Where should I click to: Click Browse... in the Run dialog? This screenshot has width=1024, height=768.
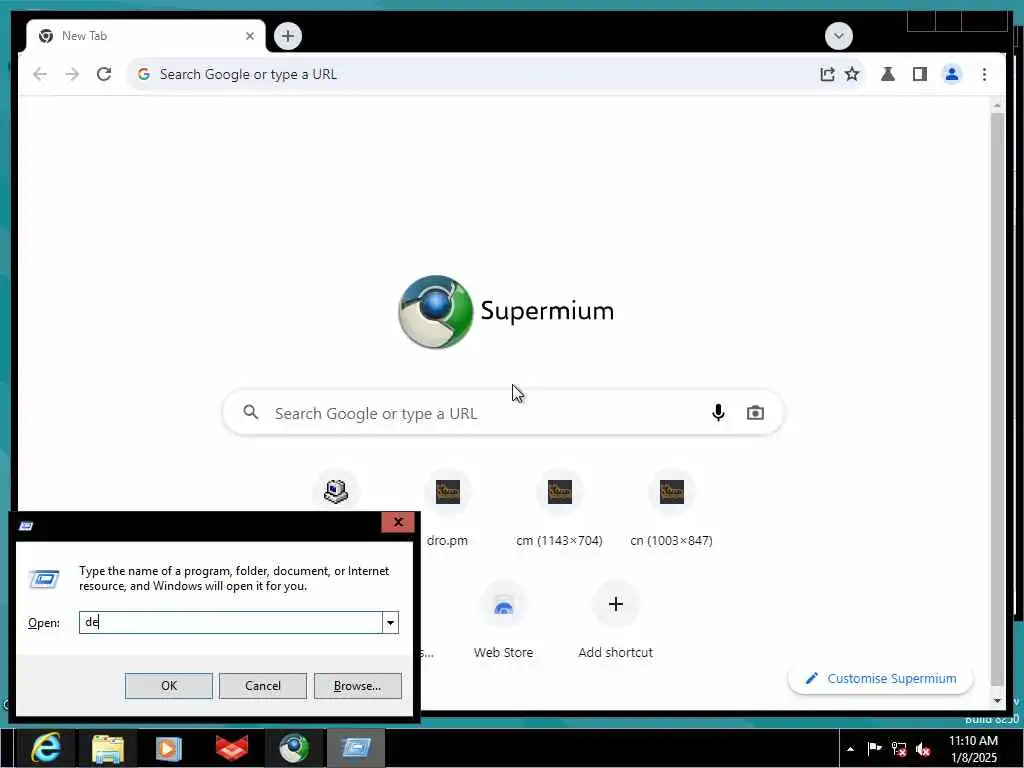tap(357, 686)
